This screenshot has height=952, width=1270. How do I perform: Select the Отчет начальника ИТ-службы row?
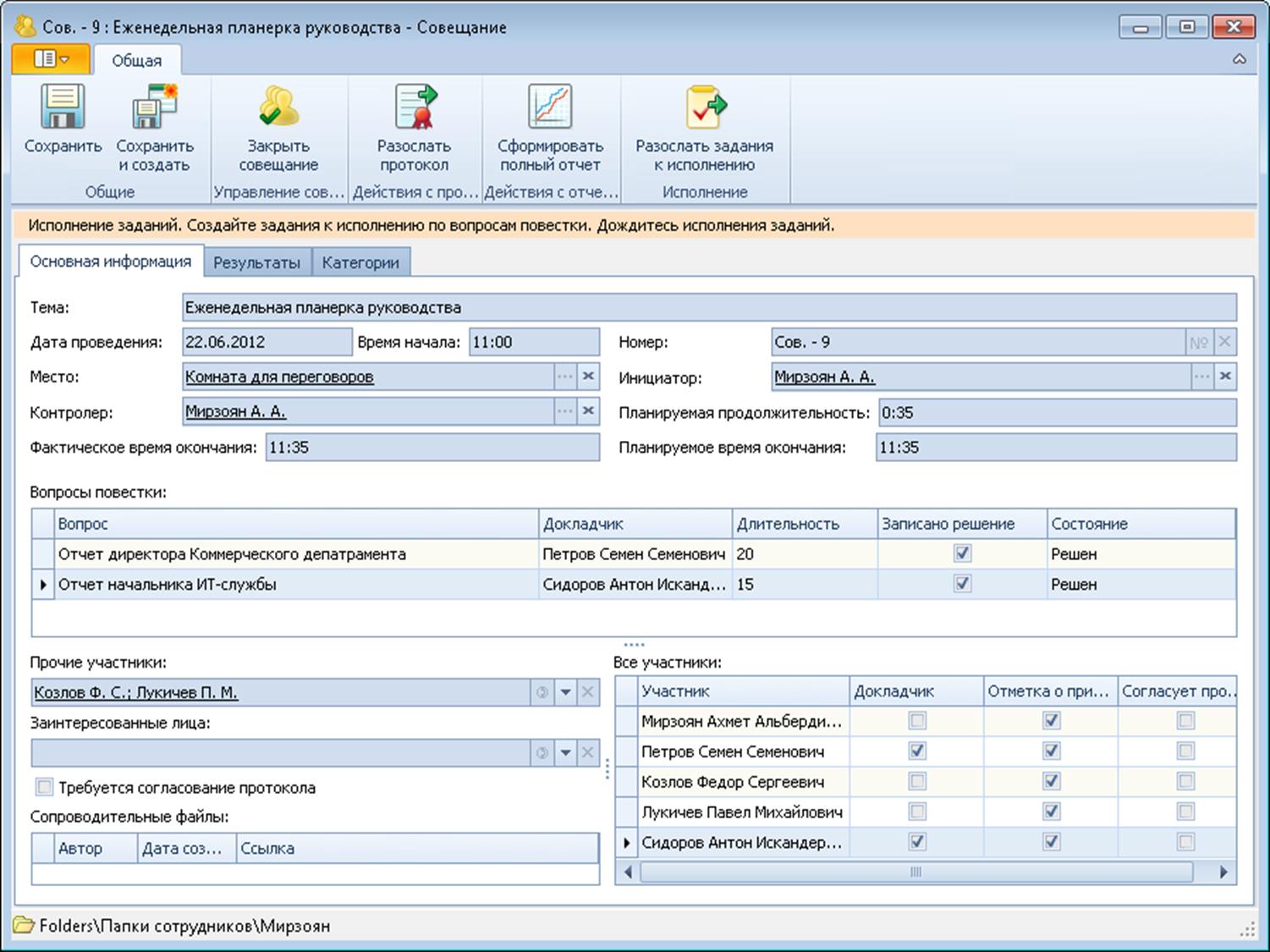point(633,585)
